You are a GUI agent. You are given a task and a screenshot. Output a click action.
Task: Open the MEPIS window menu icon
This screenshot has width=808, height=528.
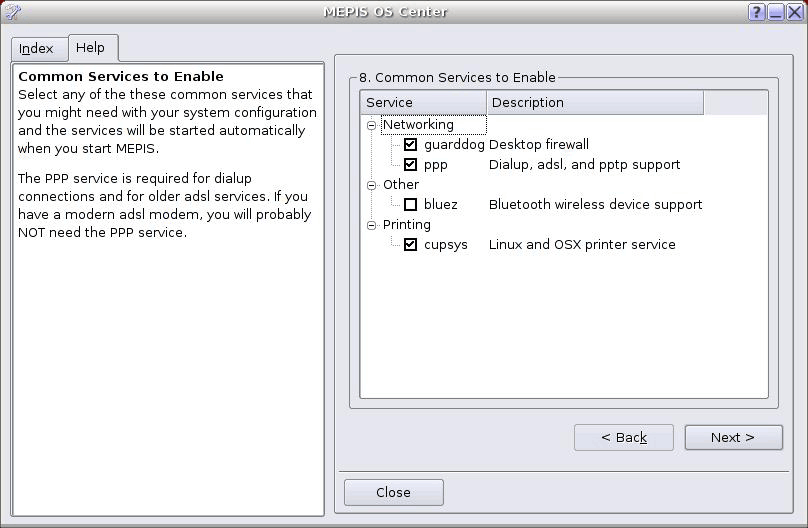pyautogui.click(x=12, y=11)
